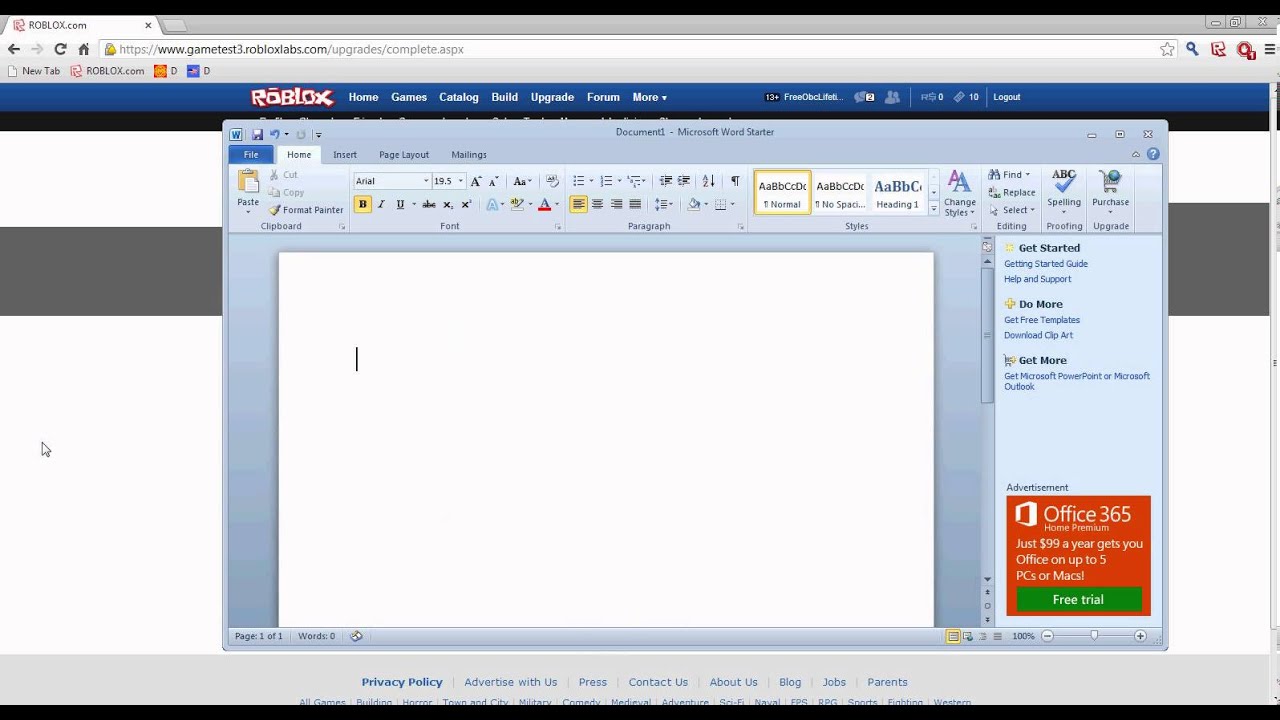The image size is (1280, 720).
Task: Click Get Free Templates link
Action: click(x=1042, y=320)
